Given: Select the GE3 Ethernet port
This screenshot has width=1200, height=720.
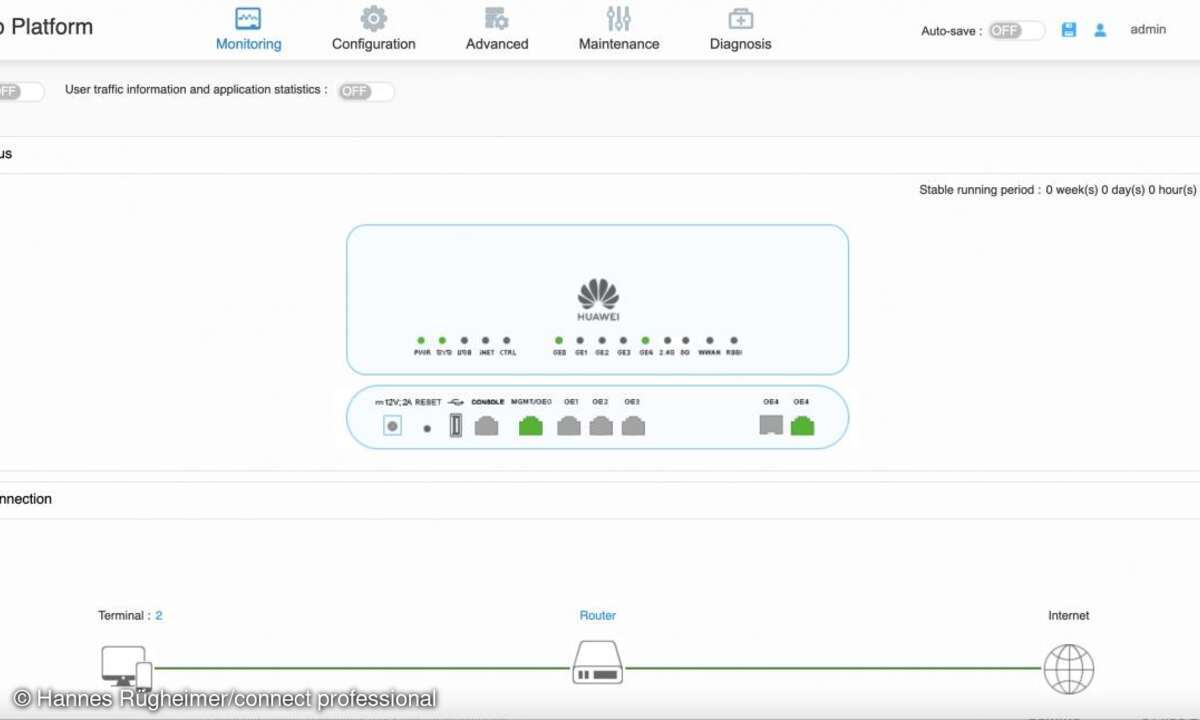Looking at the screenshot, I should (633, 426).
